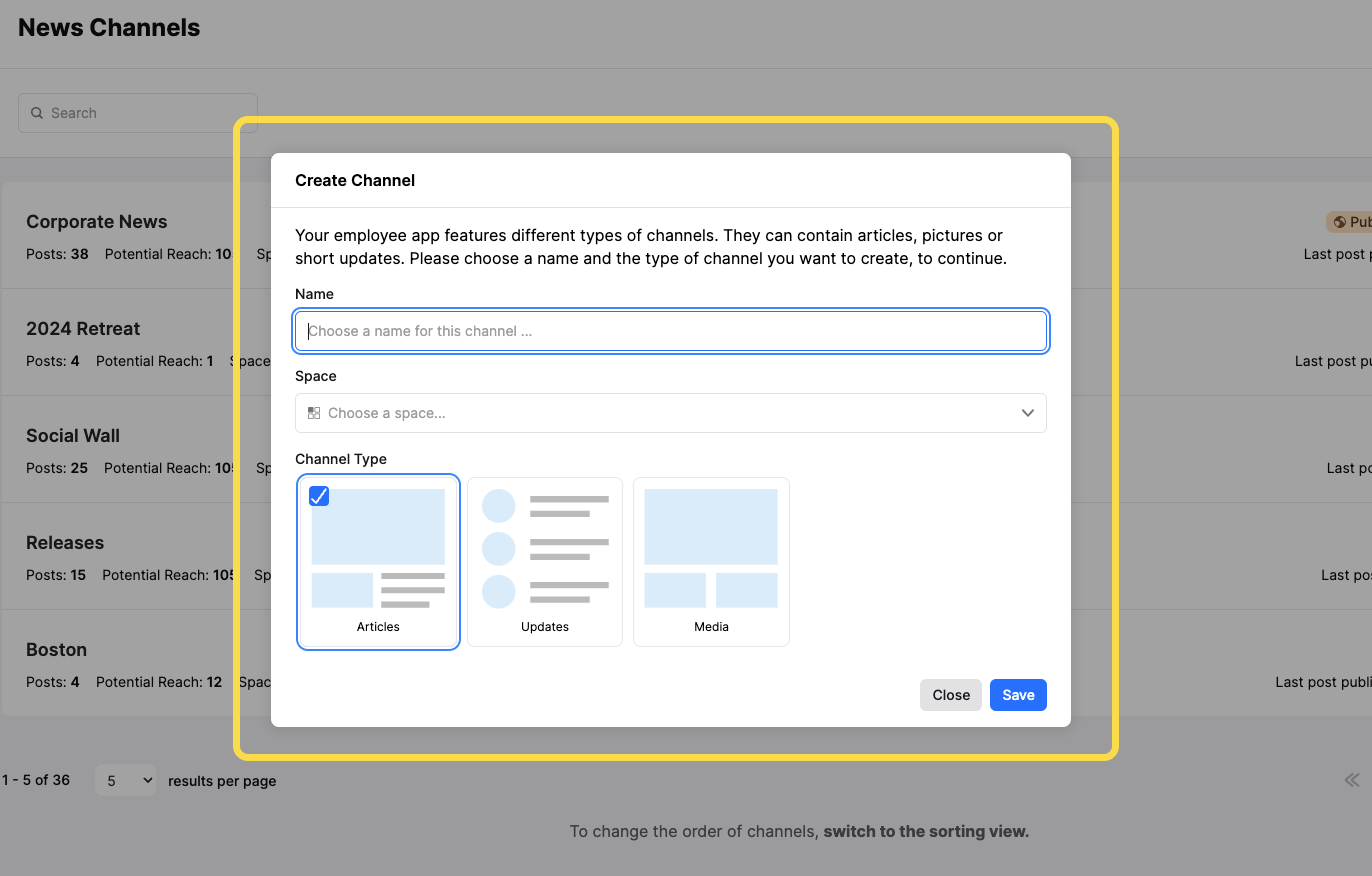Image resolution: width=1372 pixels, height=876 pixels.
Task: Click the Close button in dialog
Action: click(x=951, y=695)
